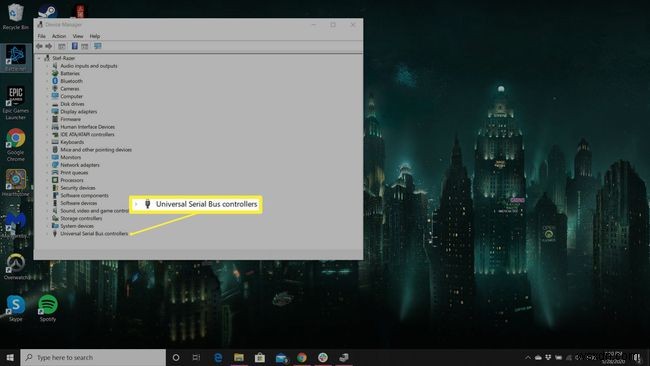The width and height of the screenshot is (650, 366).
Task: Click the Cortana circle on taskbar
Action: [176, 357]
